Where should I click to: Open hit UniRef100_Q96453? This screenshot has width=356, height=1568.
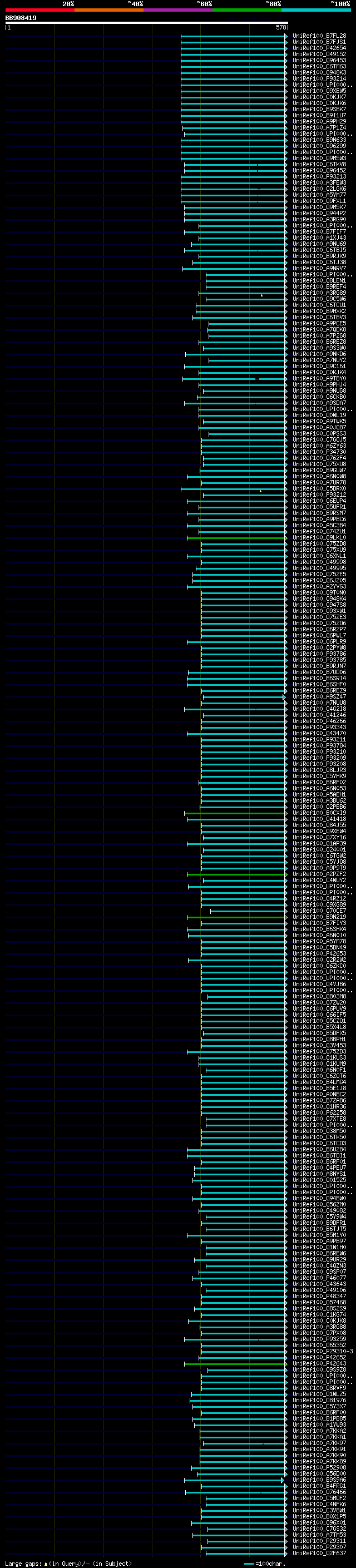[x=319, y=60]
